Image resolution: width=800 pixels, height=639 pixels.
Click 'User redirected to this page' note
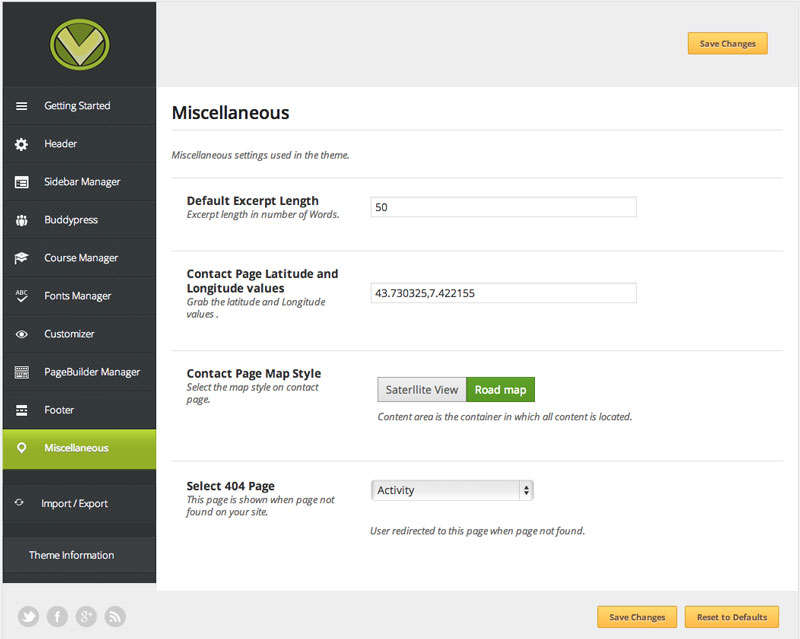(478, 531)
